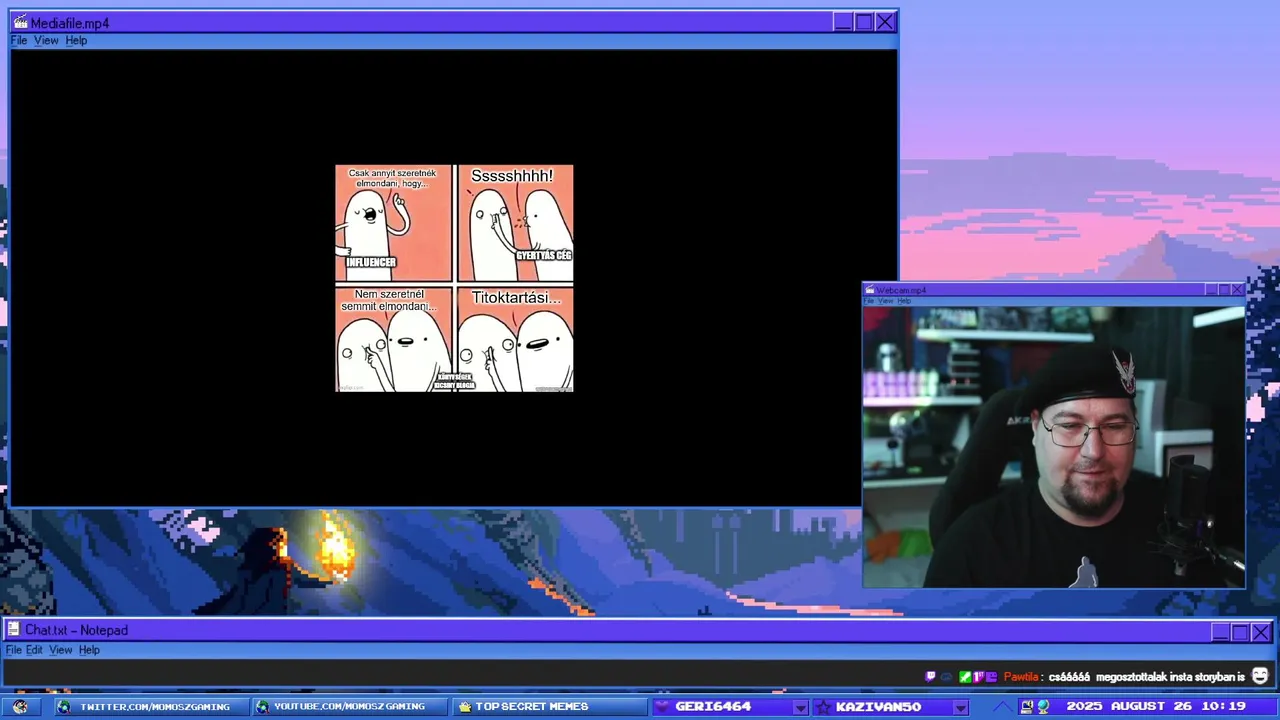Open View menu in Chat.txt Notepad
This screenshot has width=1280, height=720.
[61, 650]
